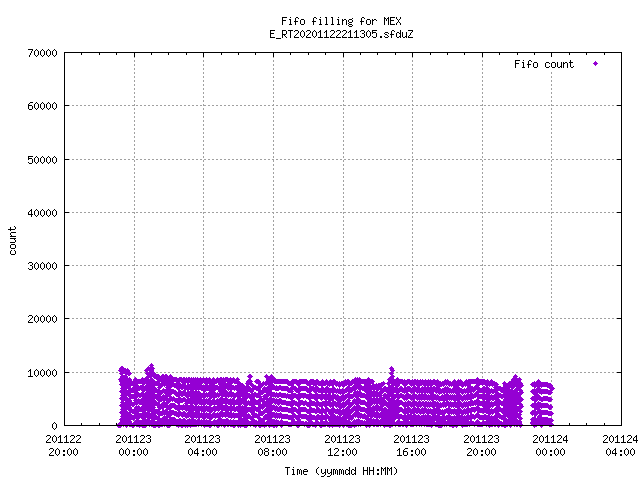Click the x-axis tick '201123 20:00'
The width and height of the screenshot is (640, 480).
pos(481,446)
